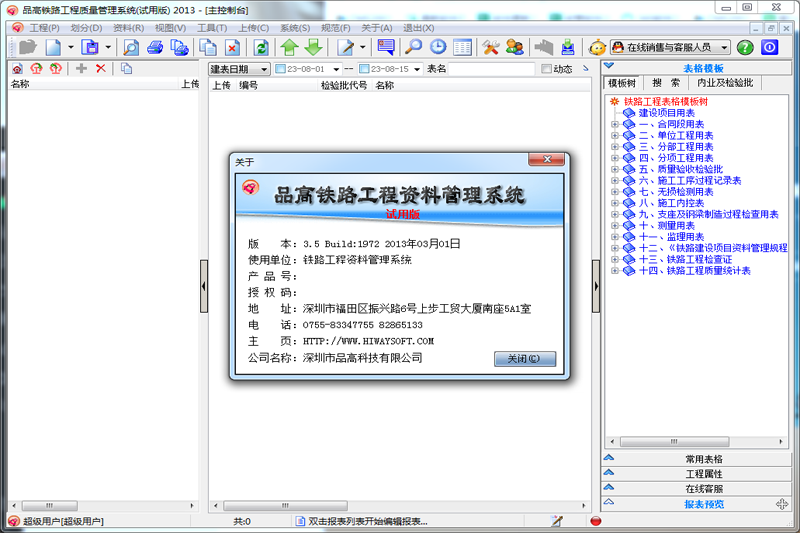The width and height of the screenshot is (800, 533).
Task: Open the 建表日期 combo box
Action: (239, 69)
